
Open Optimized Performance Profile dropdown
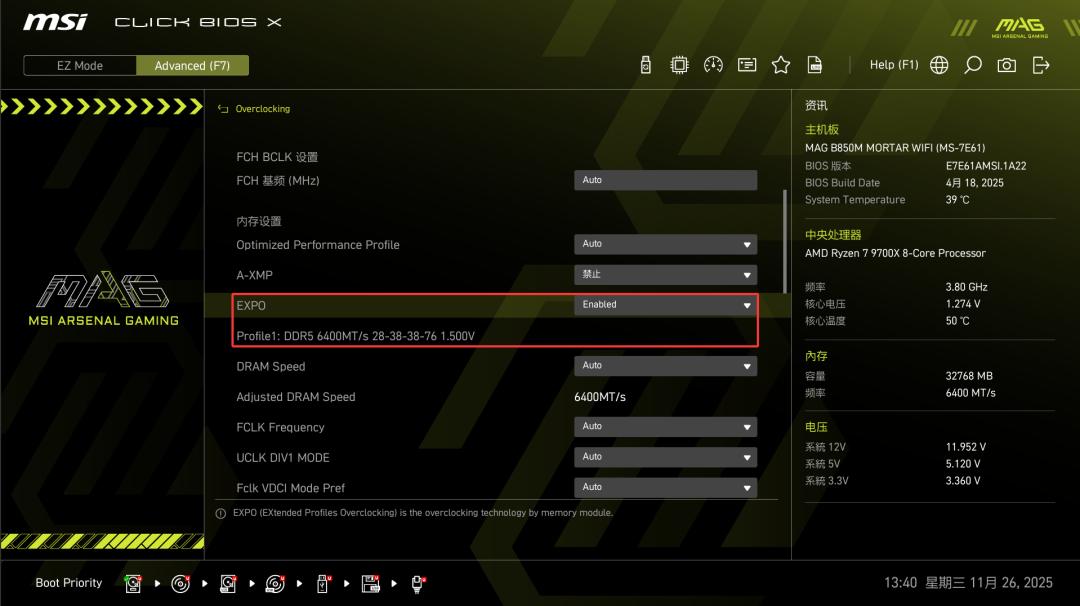coord(665,244)
